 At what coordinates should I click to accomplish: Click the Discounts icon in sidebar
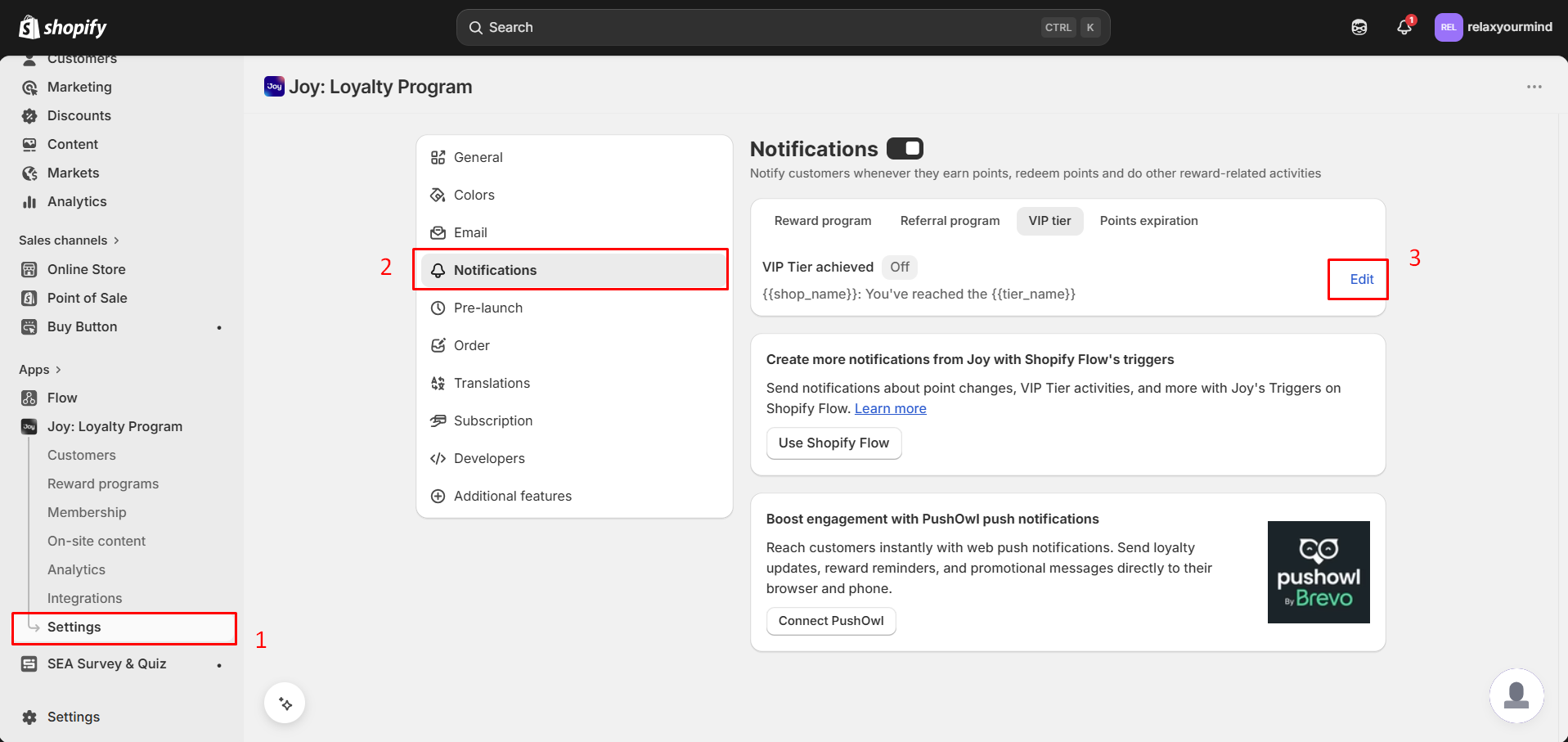point(29,116)
